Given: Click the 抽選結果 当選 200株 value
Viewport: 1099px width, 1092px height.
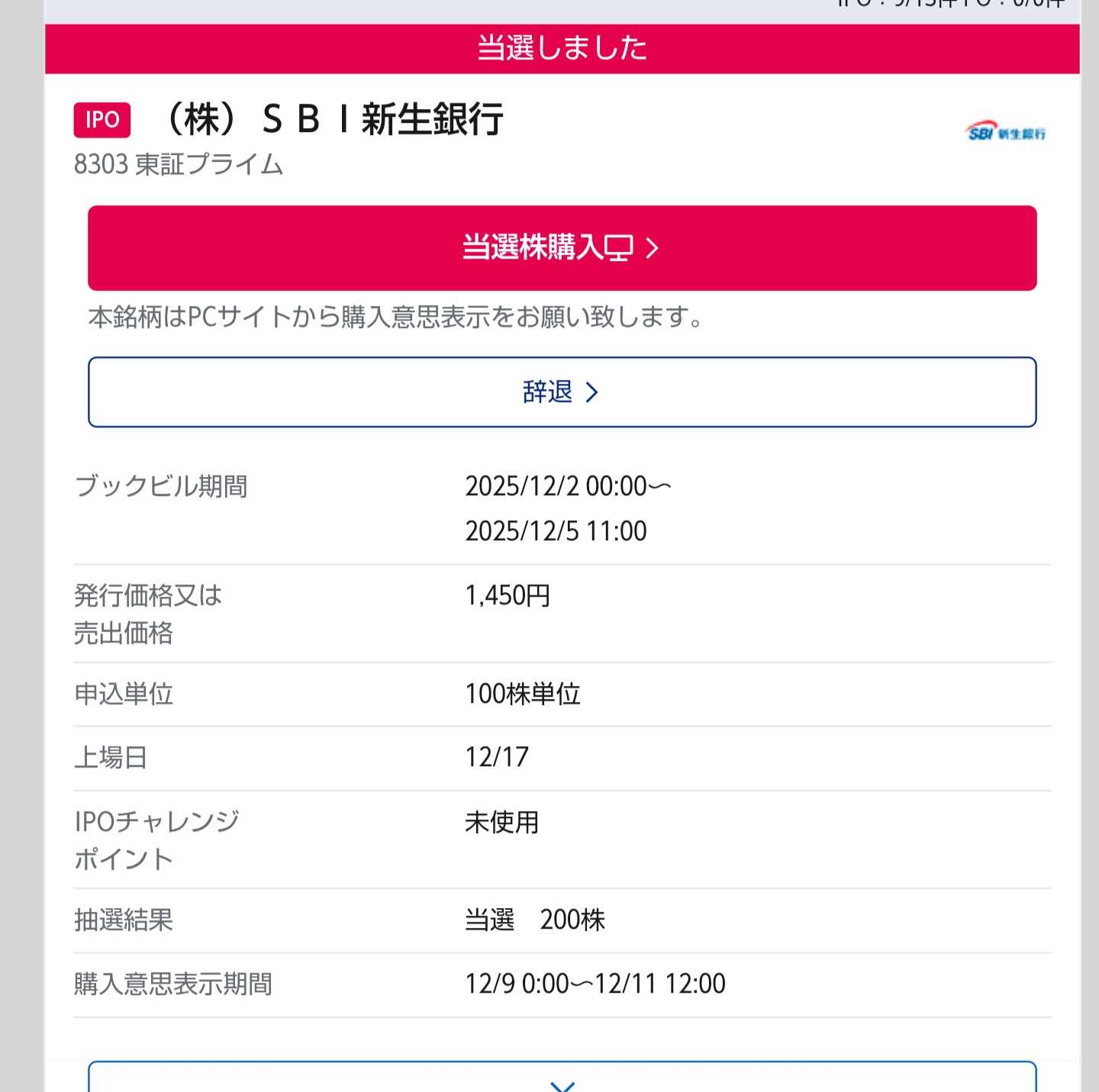Looking at the screenshot, I should pos(535,920).
